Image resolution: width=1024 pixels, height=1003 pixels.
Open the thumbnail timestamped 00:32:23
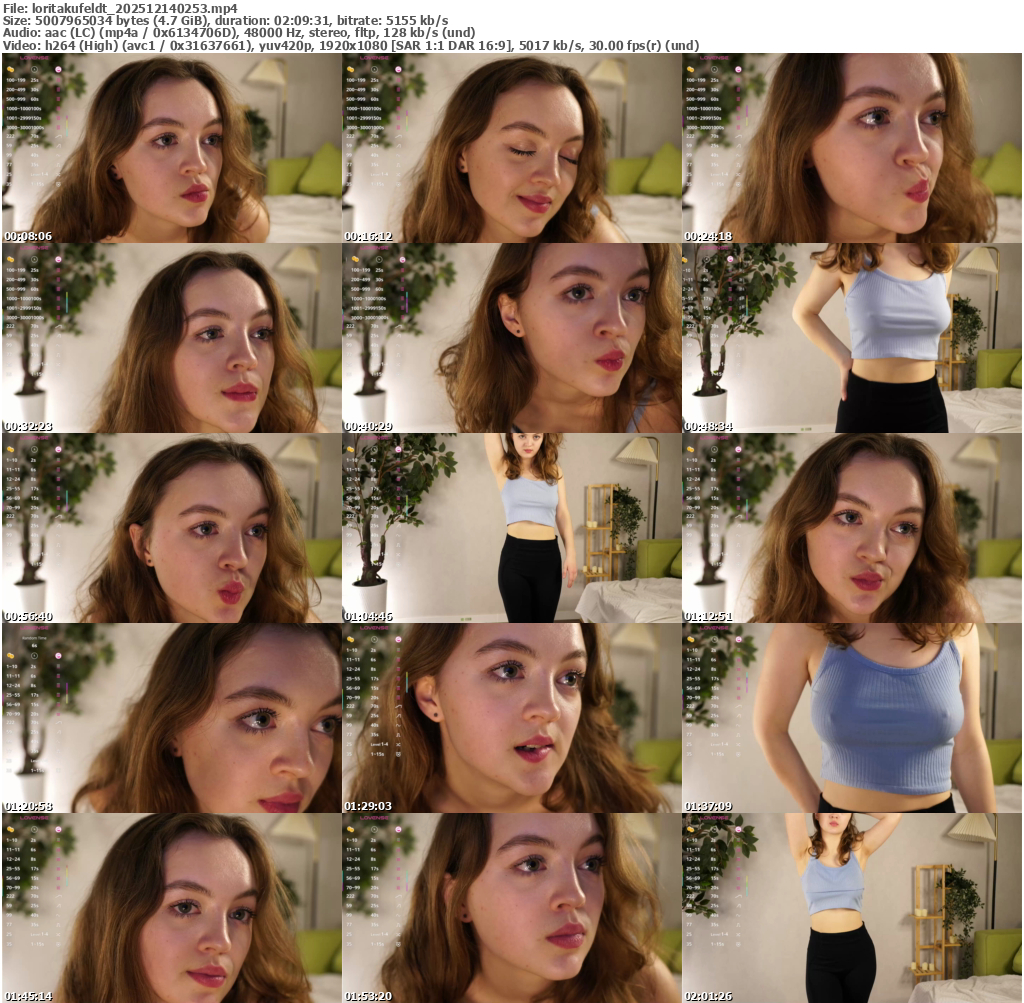point(171,338)
